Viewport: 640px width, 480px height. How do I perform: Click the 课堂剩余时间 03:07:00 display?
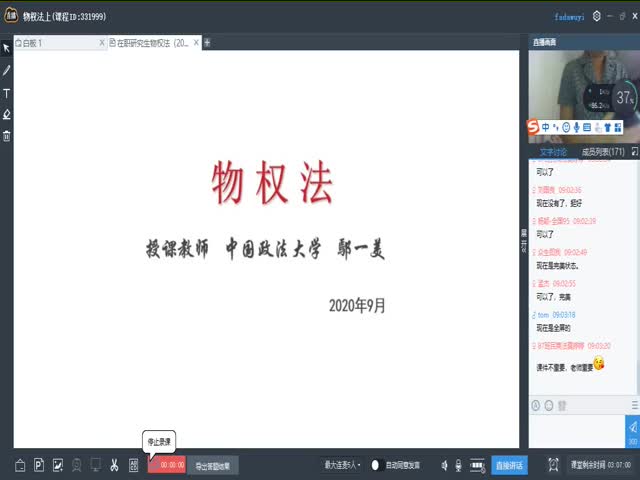600,465
